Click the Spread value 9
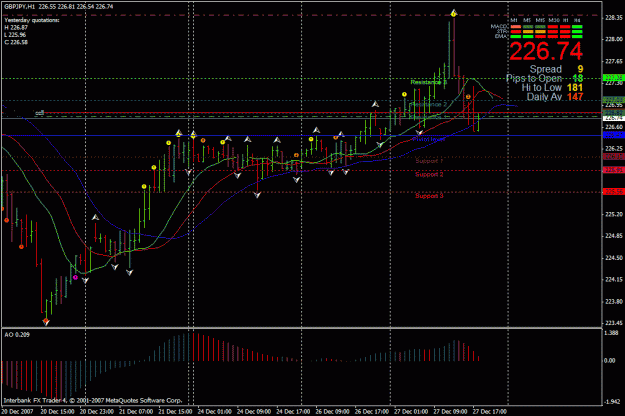The height and width of the screenshot is (416, 625). pyautogui.click(x=580, y=69)
